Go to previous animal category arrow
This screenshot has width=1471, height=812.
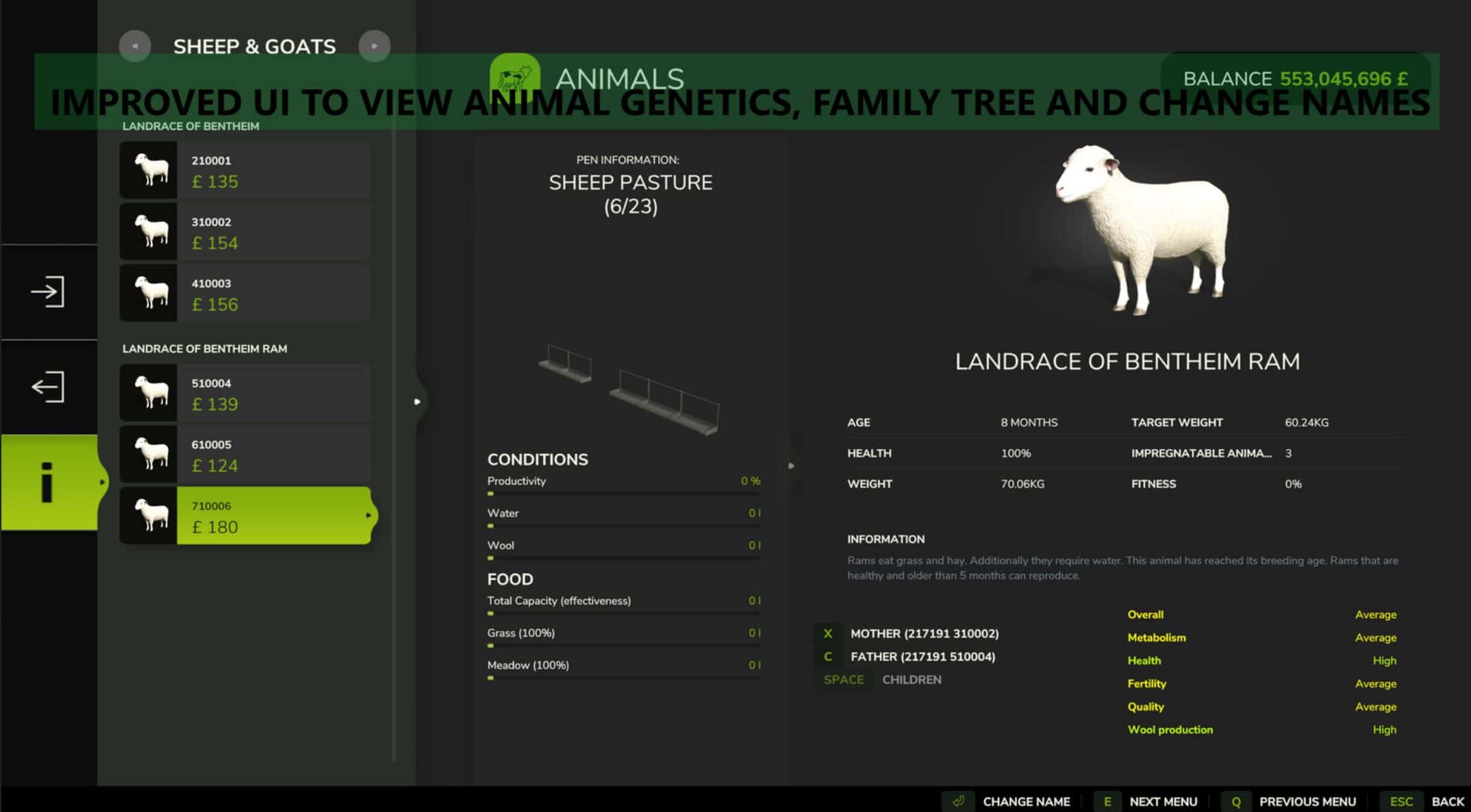(135, 46)
